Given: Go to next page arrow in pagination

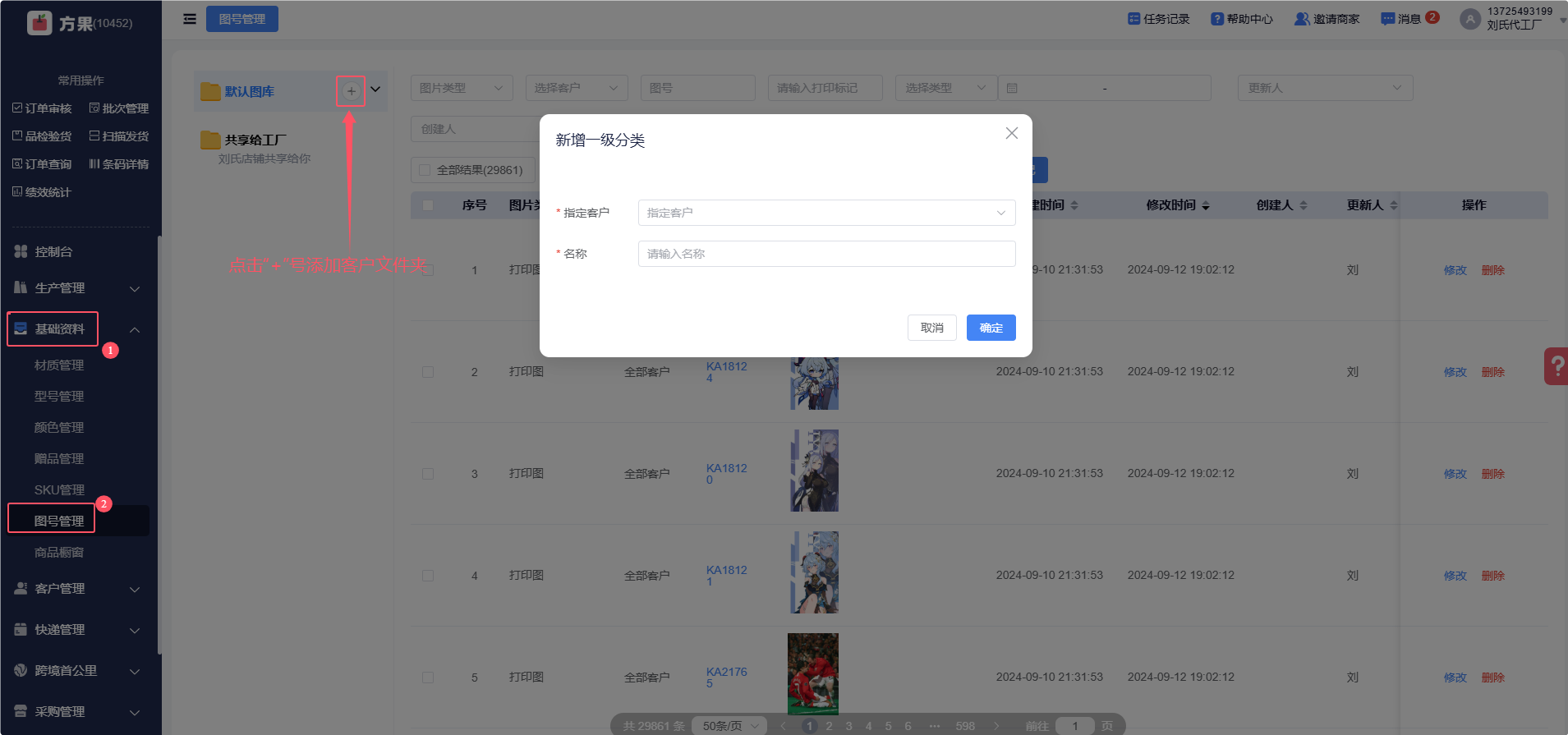Looking at the screenshot, I should 996,726.
